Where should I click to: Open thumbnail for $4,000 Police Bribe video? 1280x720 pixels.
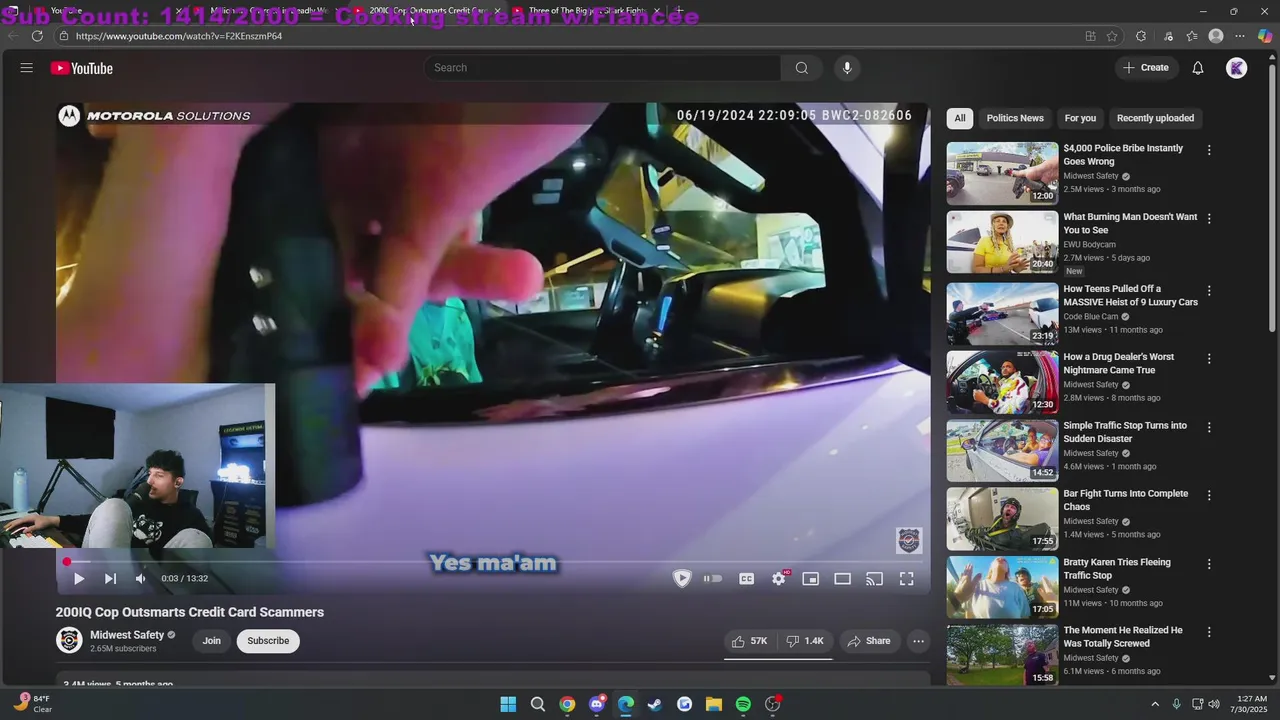(1002, 173)
